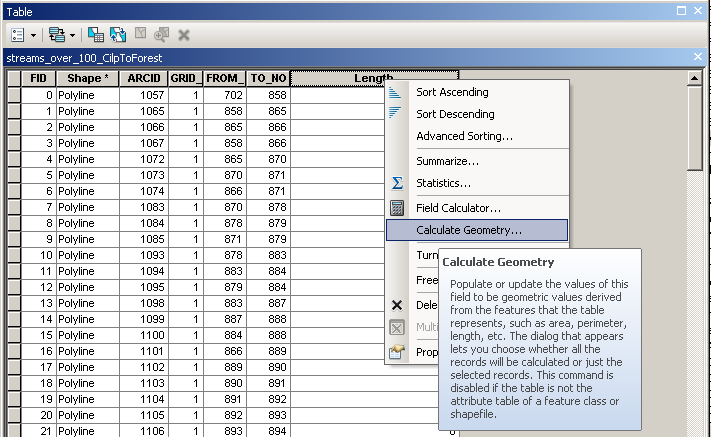Choose Calculate Geometry from context menu
Viewport: 711px width, 437px height.
468,230
